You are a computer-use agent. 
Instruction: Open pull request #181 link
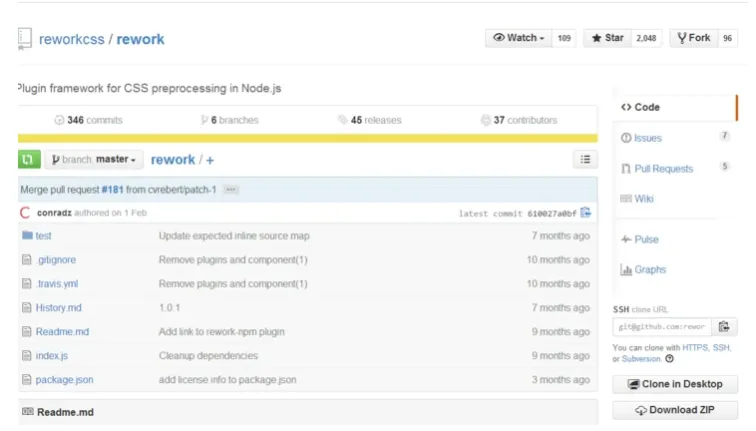coord(112,189)
